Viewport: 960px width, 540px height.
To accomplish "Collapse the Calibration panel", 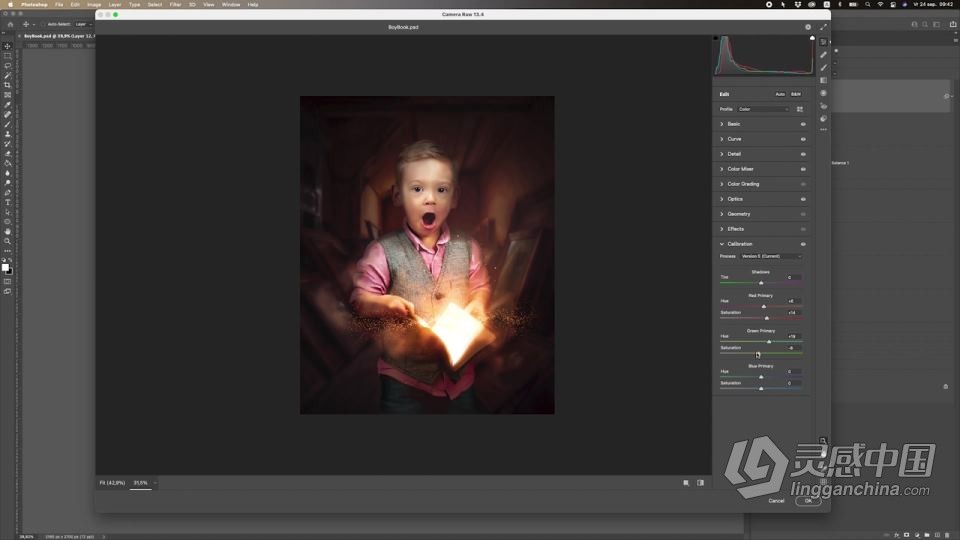I will 722,244.
